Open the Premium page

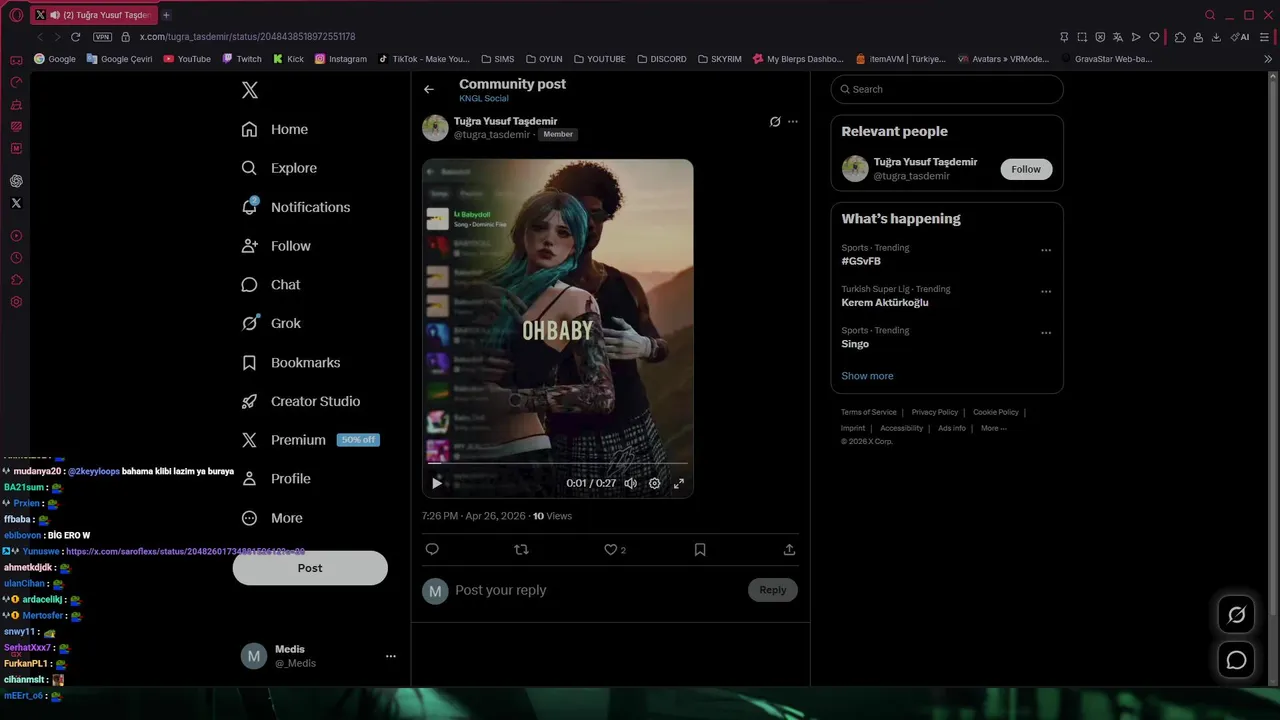click(x=310, y=440)
